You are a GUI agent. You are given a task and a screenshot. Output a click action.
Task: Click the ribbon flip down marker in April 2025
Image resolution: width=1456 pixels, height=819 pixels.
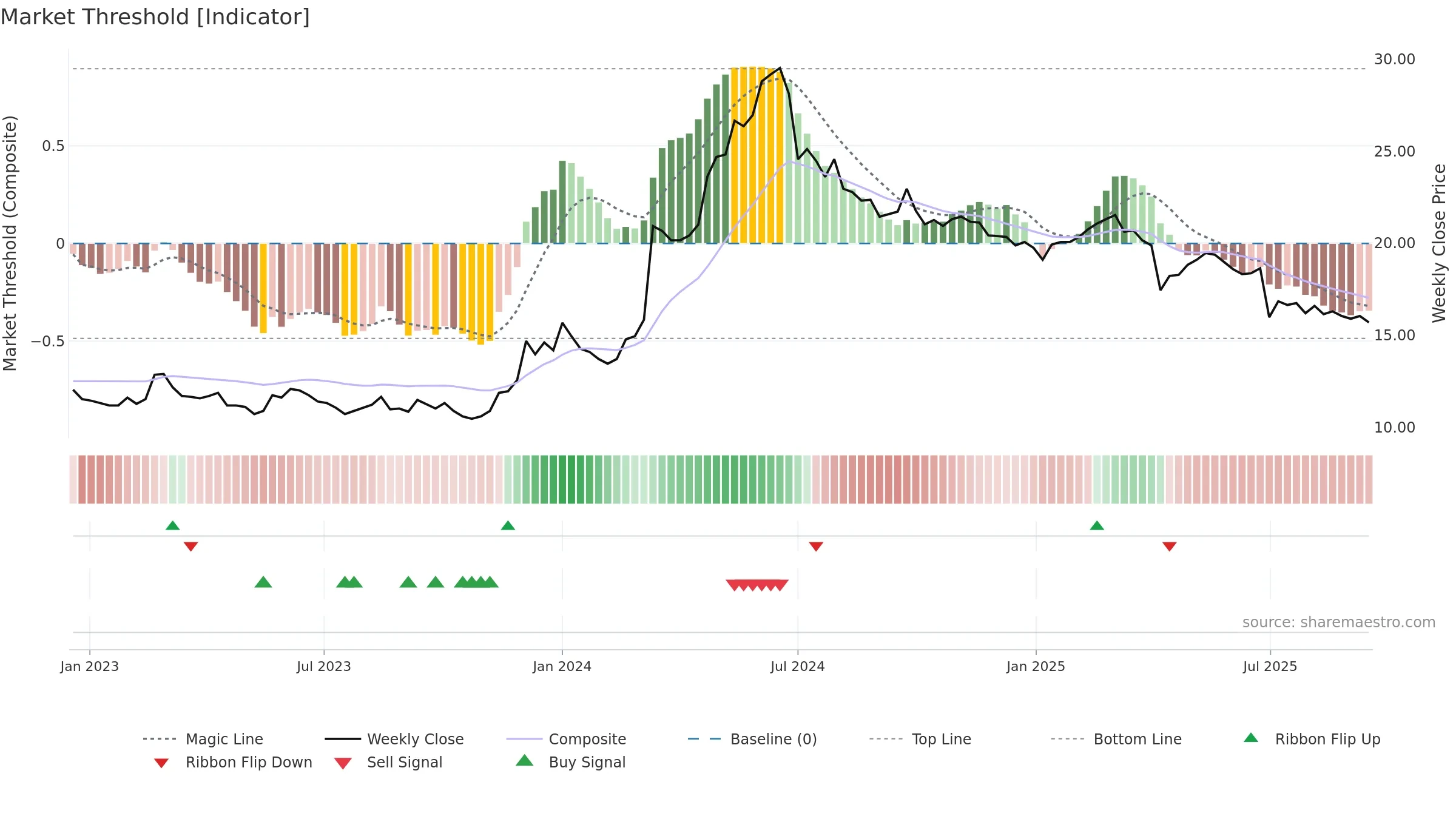pos(1170,547)
